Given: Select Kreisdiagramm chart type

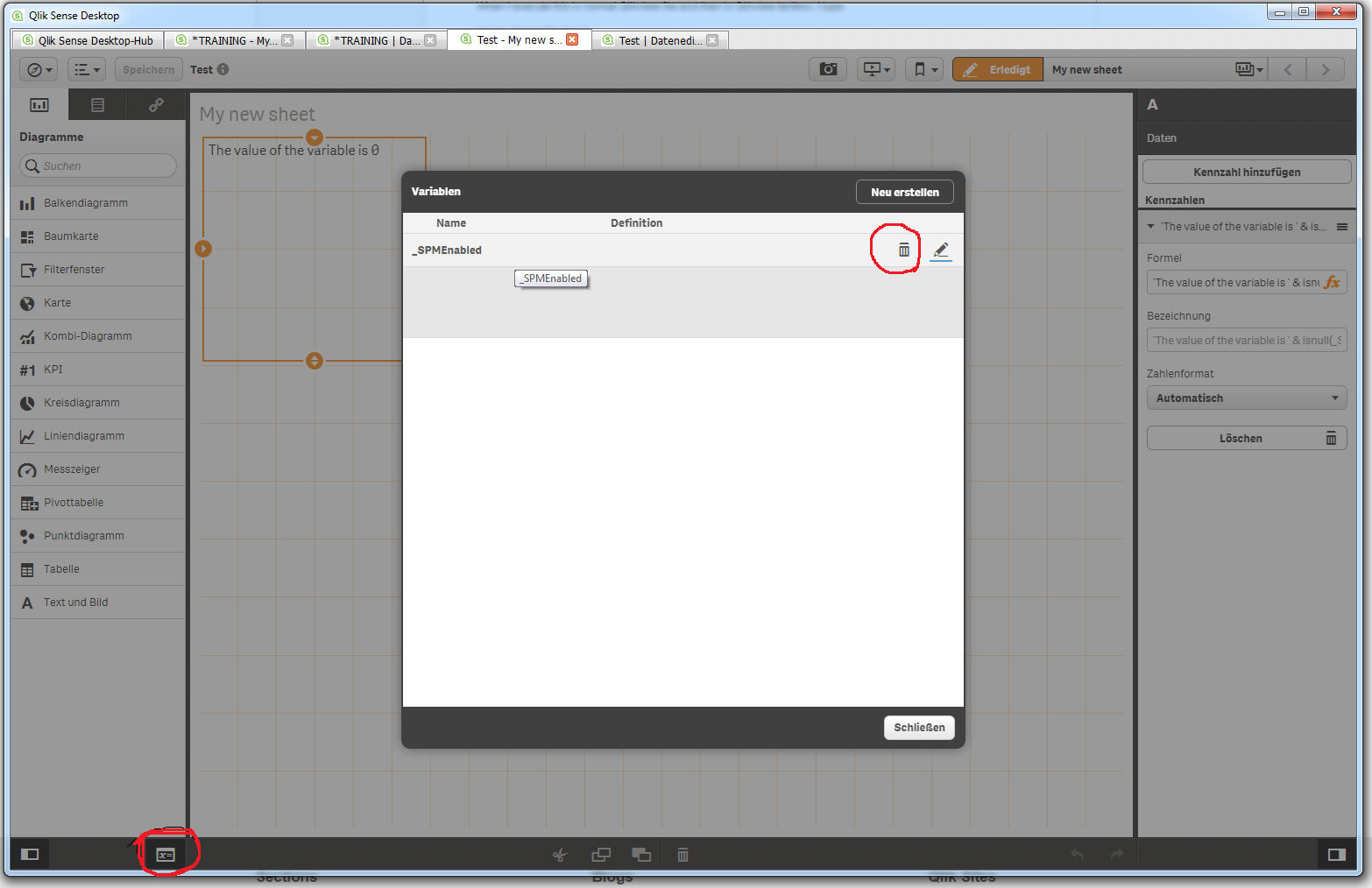Looking at the screenshot, I should 98,403.
